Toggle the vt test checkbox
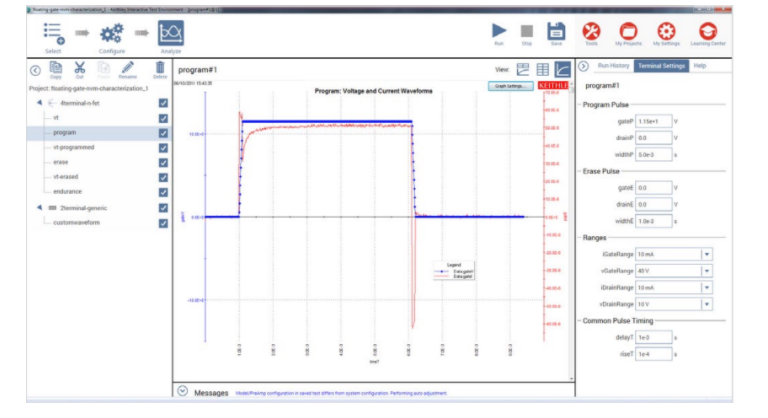Viewport: 768px width, 418px height. [163, 118]
